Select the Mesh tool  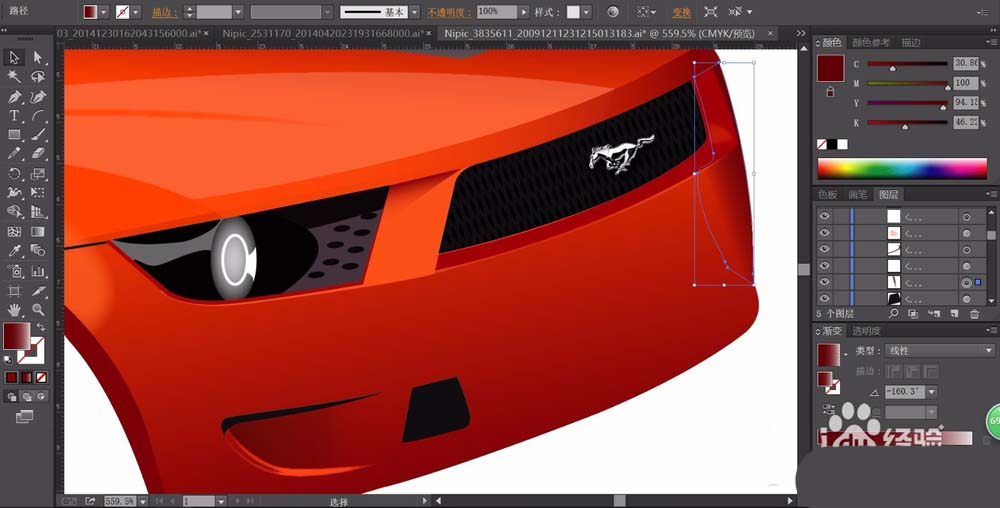(x=13, y=232)
